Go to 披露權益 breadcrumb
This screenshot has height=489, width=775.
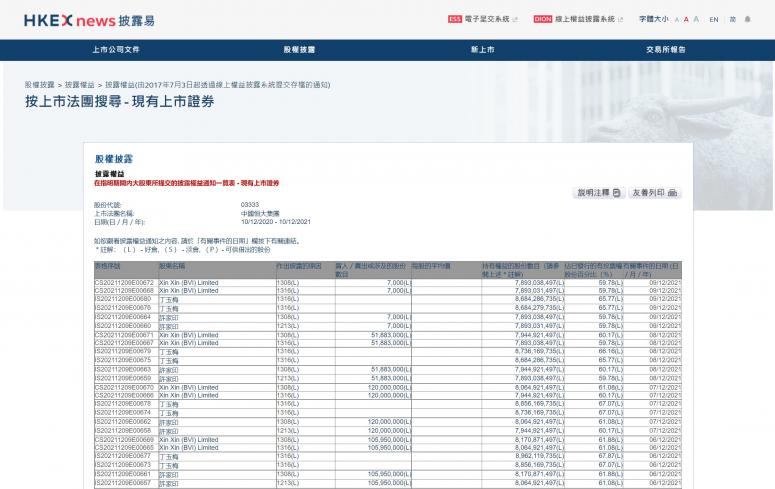[80, 85]
